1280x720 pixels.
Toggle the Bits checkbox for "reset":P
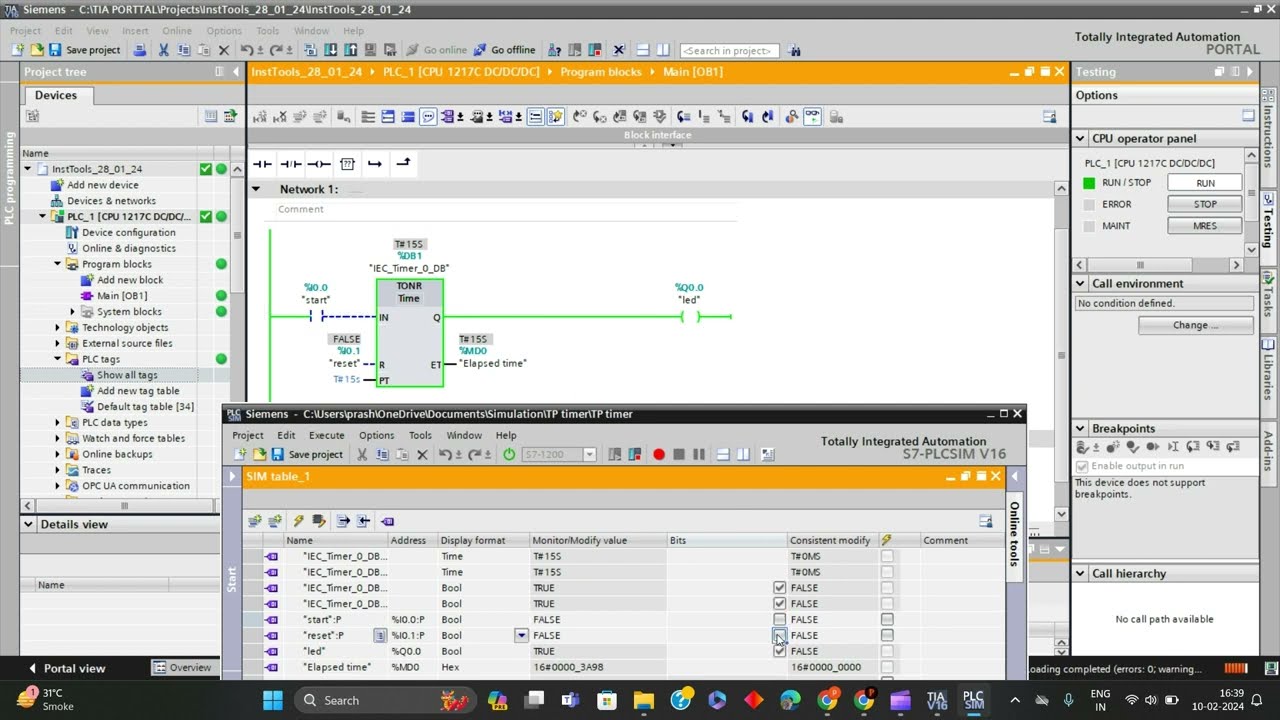pos(780,636)
